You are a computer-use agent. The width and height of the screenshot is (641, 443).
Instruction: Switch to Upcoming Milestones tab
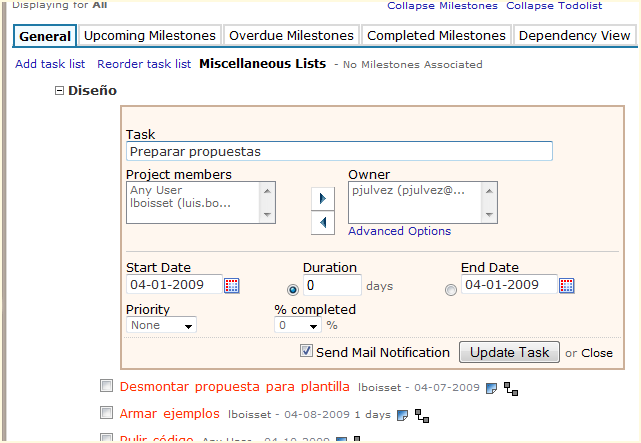tap(149, 36)
